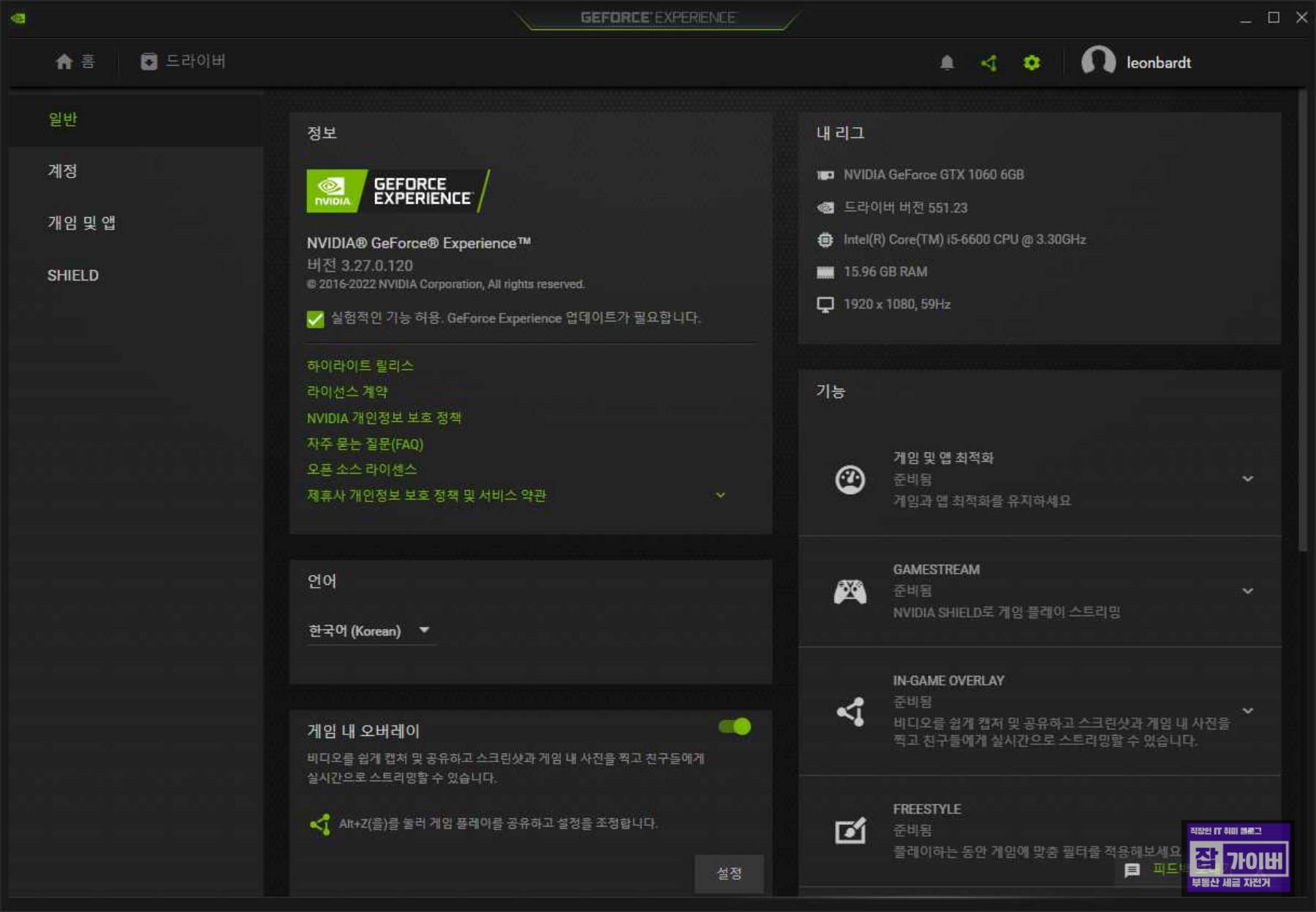Image resolution: width=1316 pixels, height=912 pixels.
Task: Click the 15.96 GB RAM text
Action: tap(885, 272)
